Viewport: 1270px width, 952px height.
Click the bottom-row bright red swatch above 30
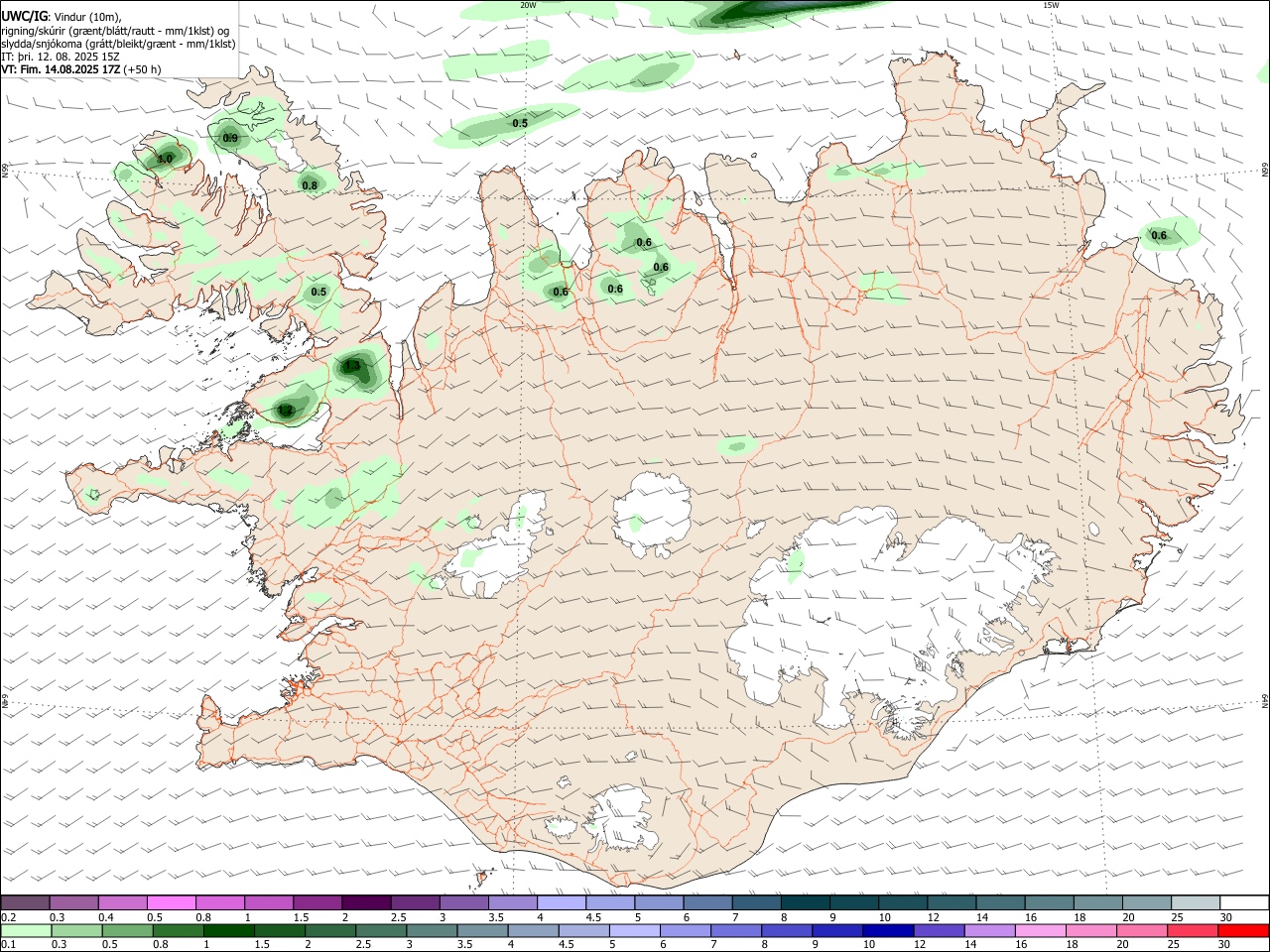[x=1243, y=930]
